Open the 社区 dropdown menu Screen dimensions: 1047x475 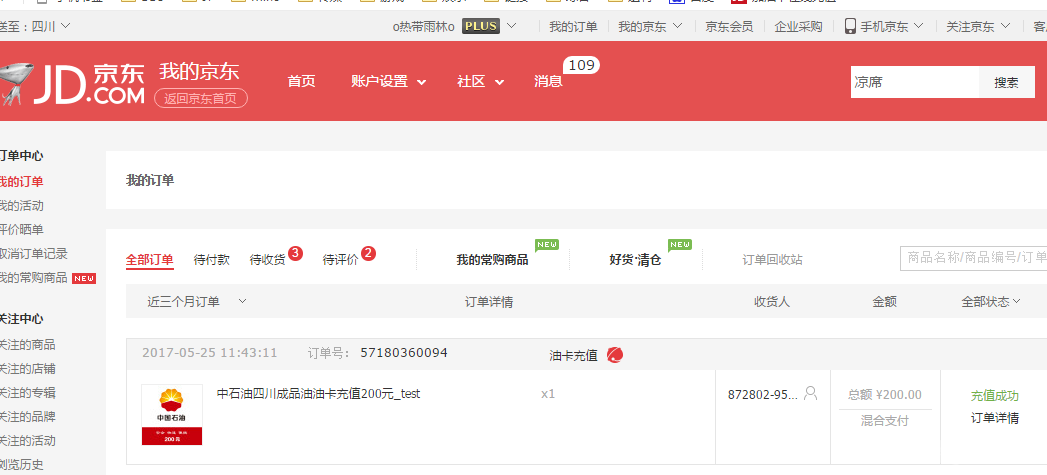480,82
